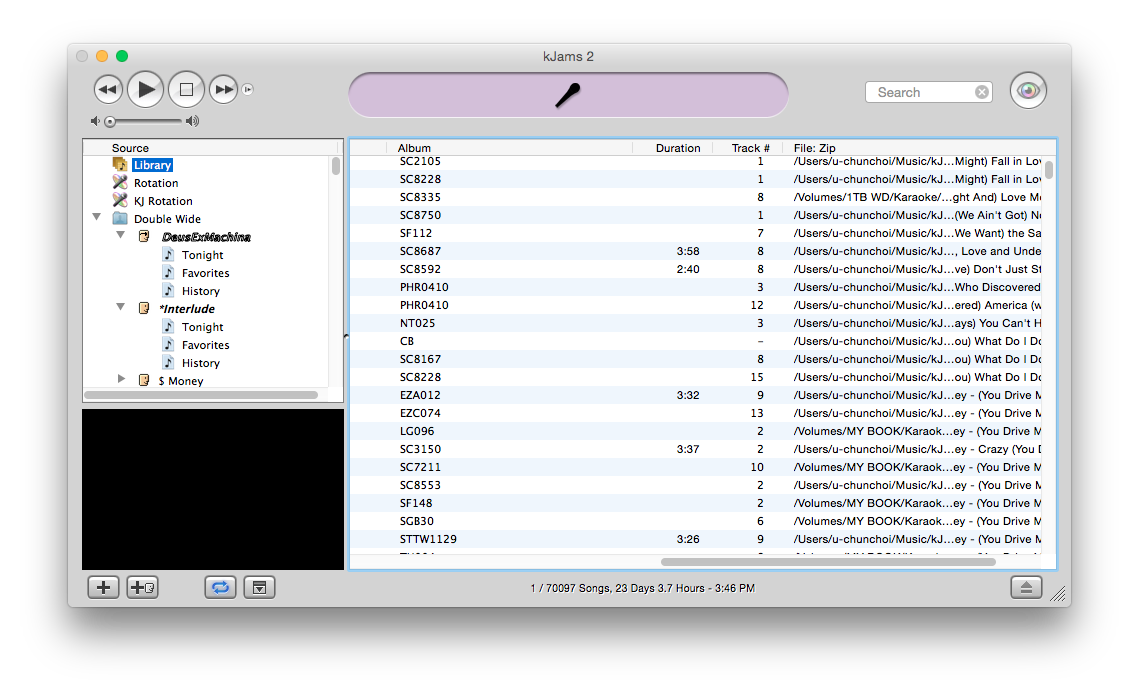
Task: Collapse the DeusExMachina singer
Action: tap(121, 236)
